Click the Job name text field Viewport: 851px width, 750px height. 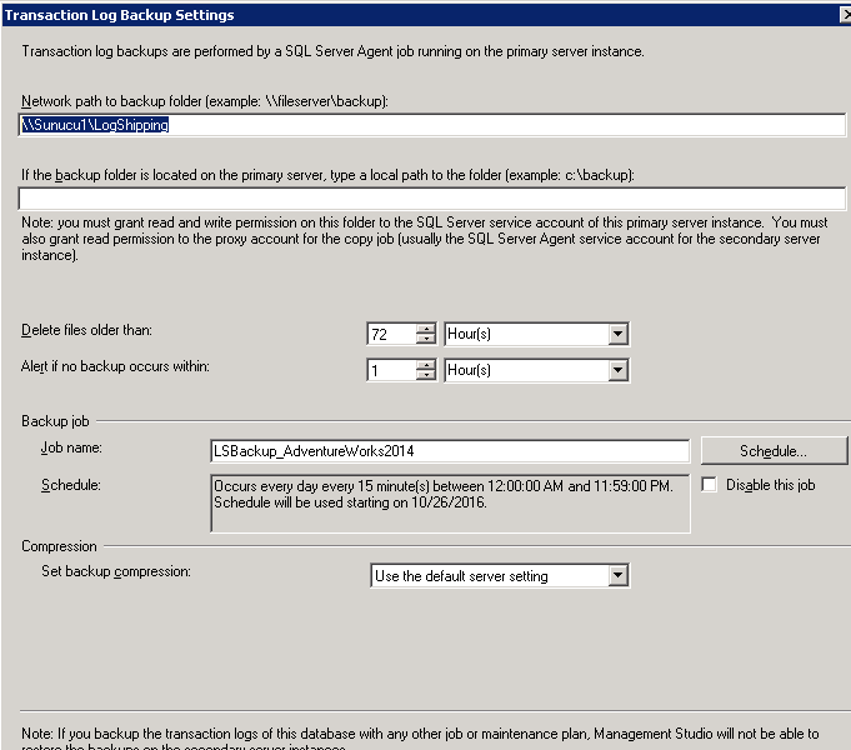450,451
